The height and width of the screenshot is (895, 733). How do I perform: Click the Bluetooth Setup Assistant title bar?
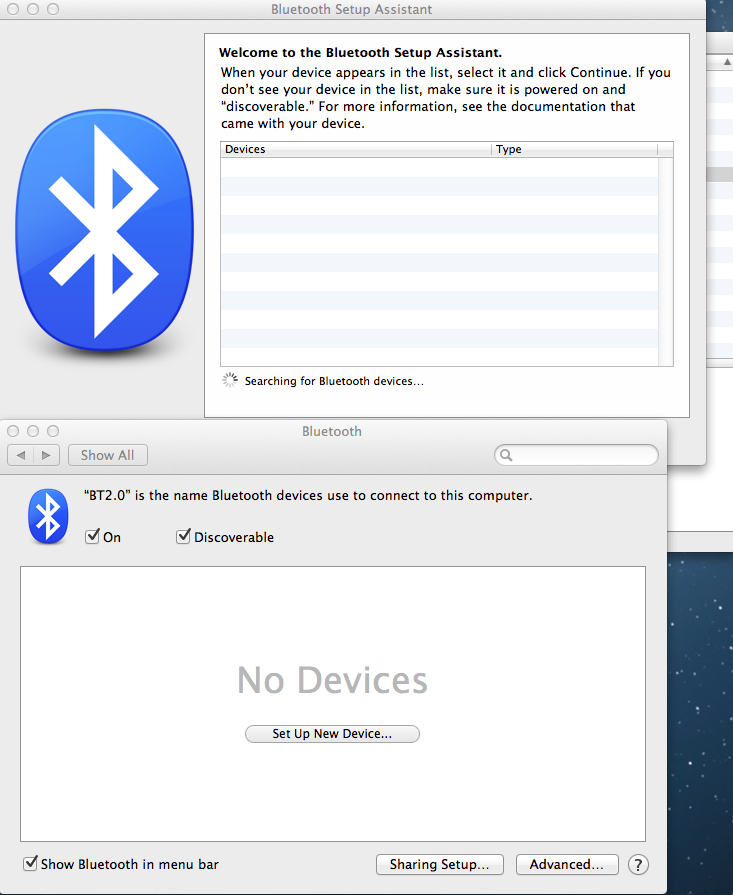352,9
